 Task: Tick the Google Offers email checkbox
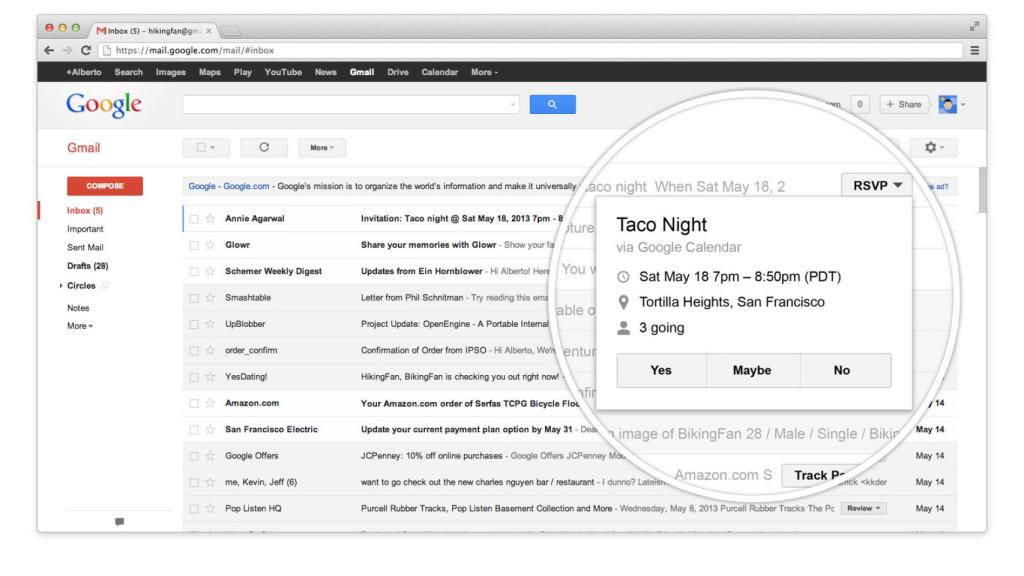pyautogui.click(x=195, y=455)
